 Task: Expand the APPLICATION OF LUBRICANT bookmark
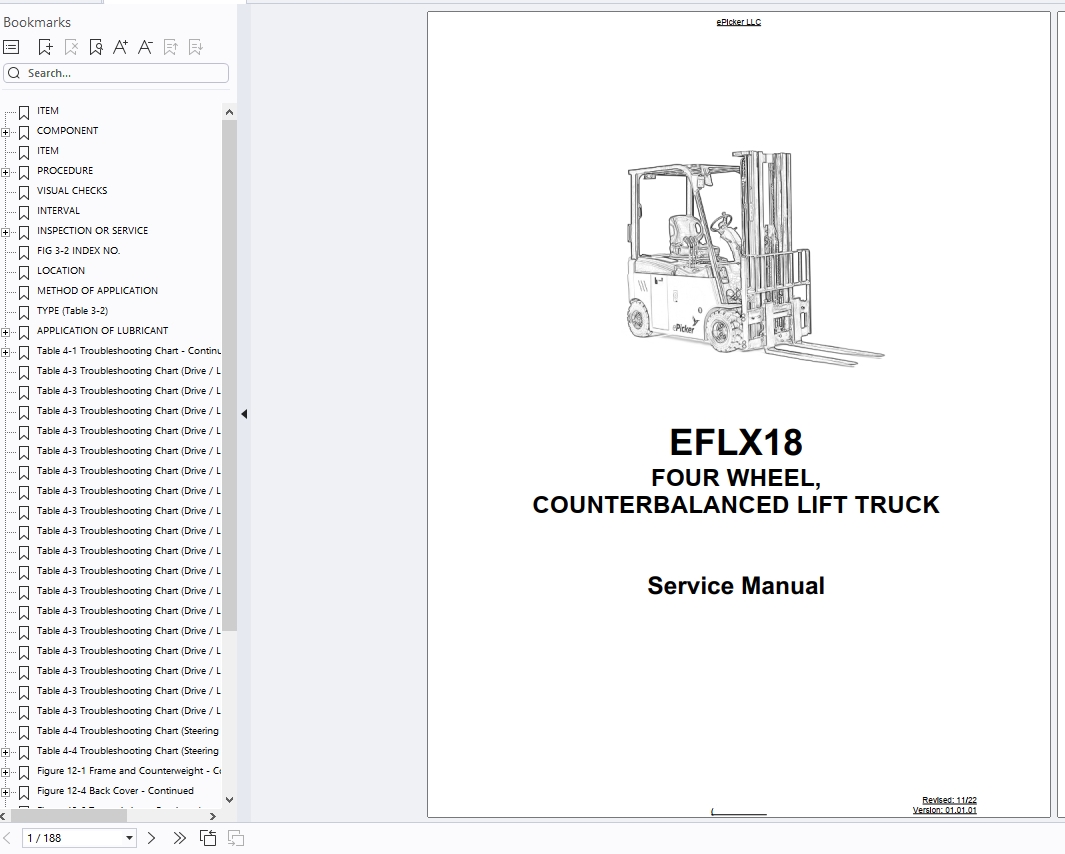[x=5, y=332]
